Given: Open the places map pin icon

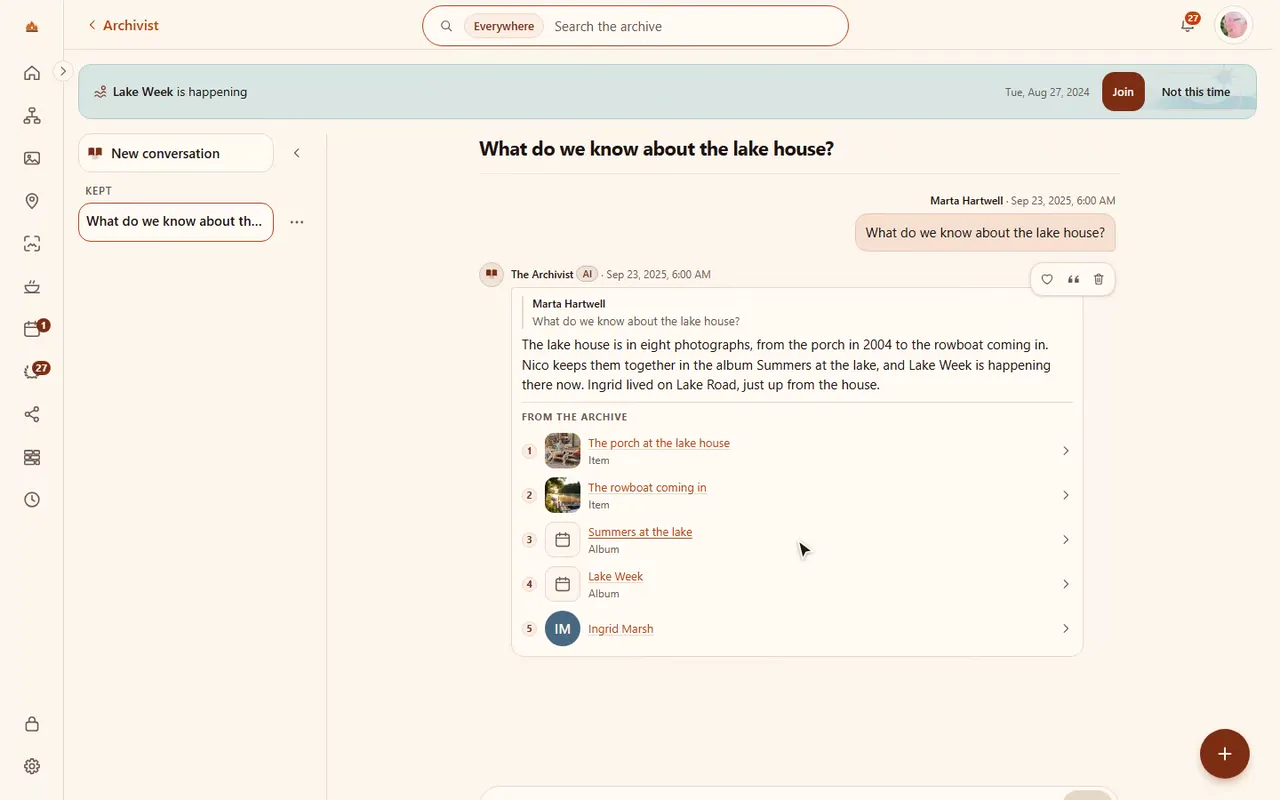Looking at the screenshot, I should pos(32,201).
